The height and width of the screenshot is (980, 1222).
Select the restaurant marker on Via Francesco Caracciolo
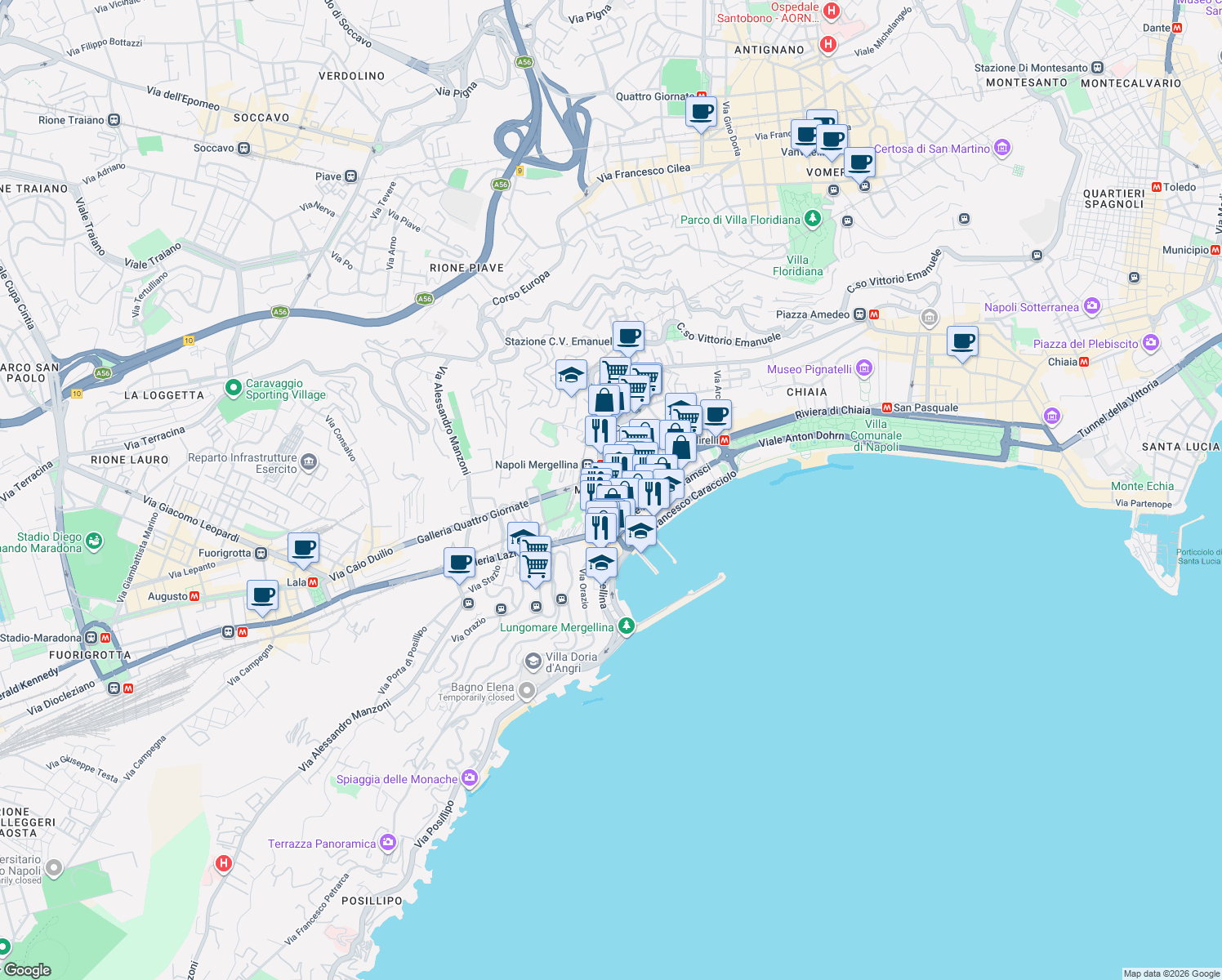click(653, 493)
